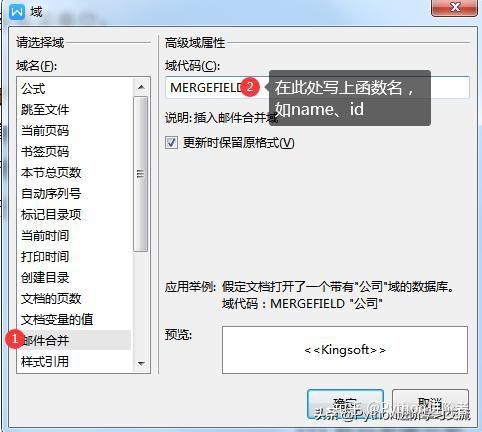The height and width of the screenshot is (432, 482).
Task: Click the field list scrollbar thumb
Action: [141, 174]
